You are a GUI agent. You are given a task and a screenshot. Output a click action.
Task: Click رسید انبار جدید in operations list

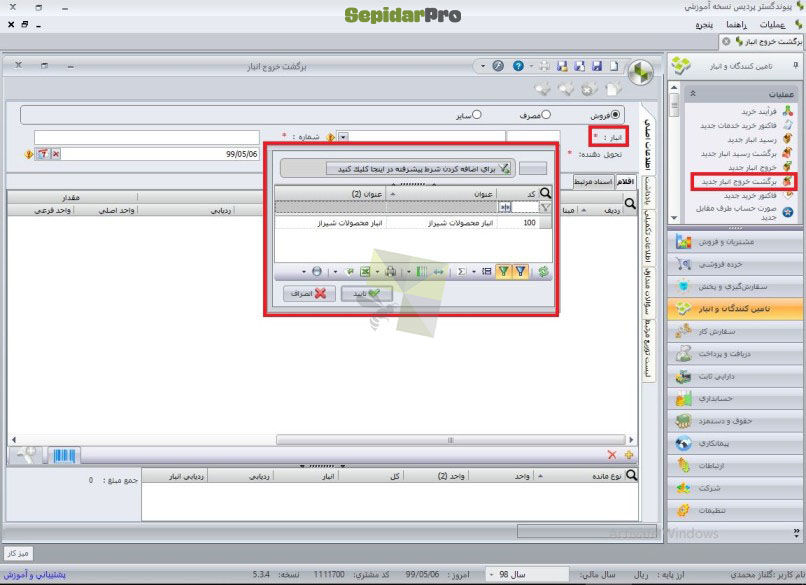(752, 139)
